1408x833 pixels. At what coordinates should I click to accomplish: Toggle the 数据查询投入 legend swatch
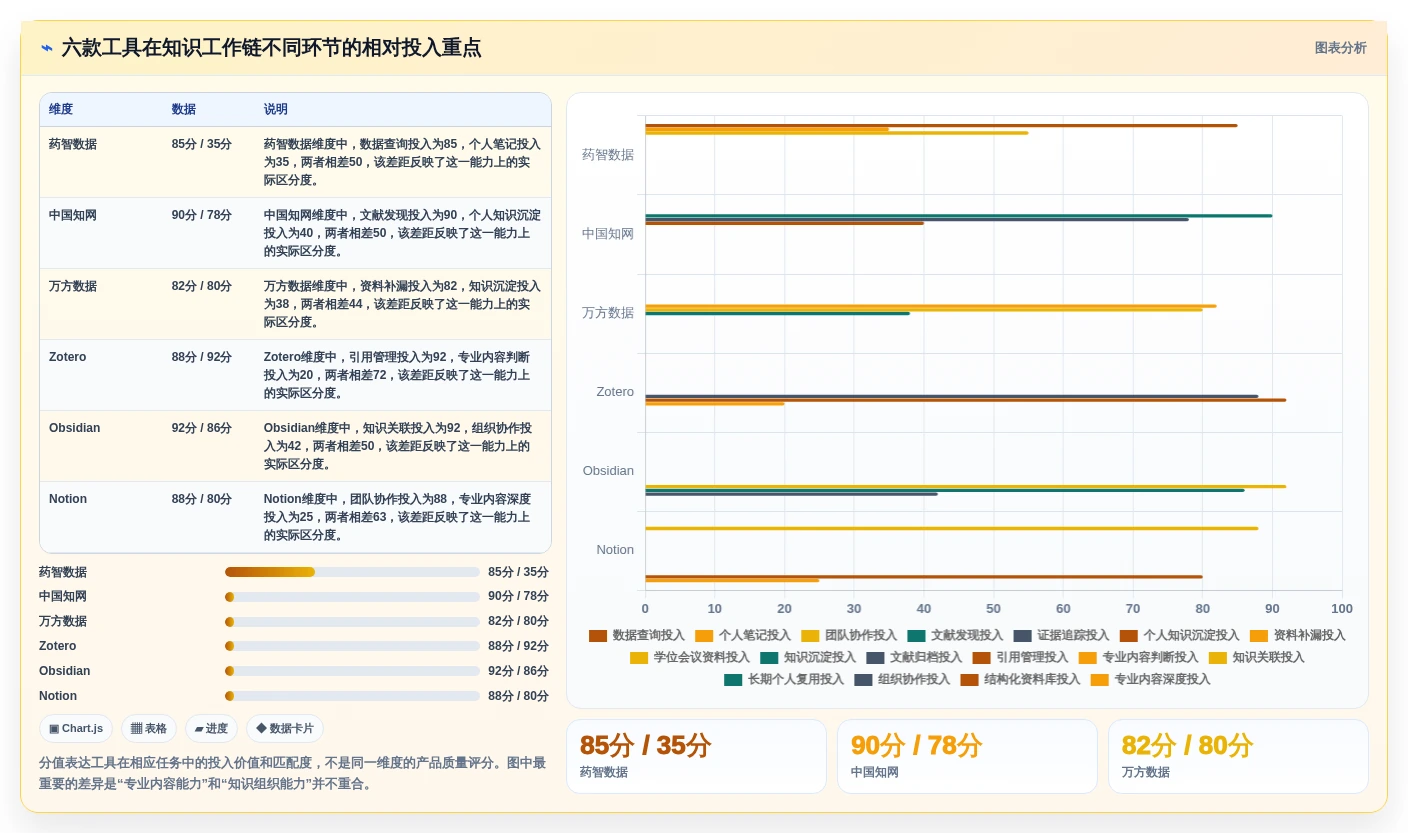pyautogui.click(x=598, y=636)
